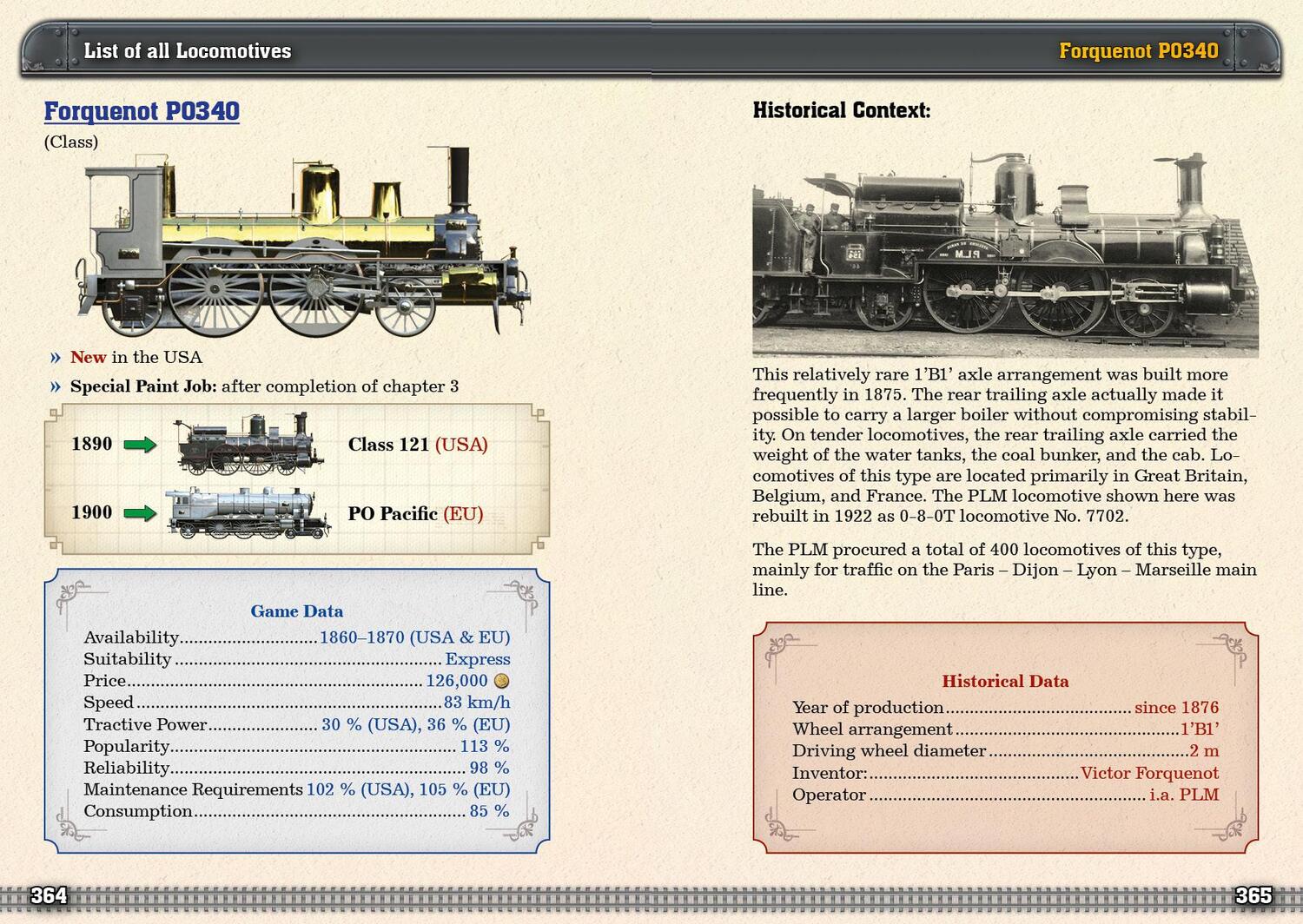Click the bullet chevron before New in USA

pyautogui.click(x=56, y=358)
